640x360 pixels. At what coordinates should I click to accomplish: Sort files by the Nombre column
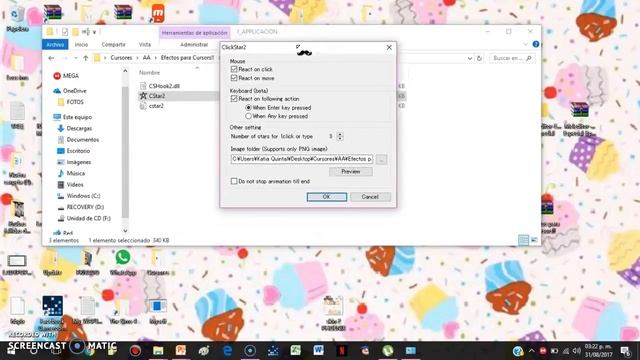(149, 73)
